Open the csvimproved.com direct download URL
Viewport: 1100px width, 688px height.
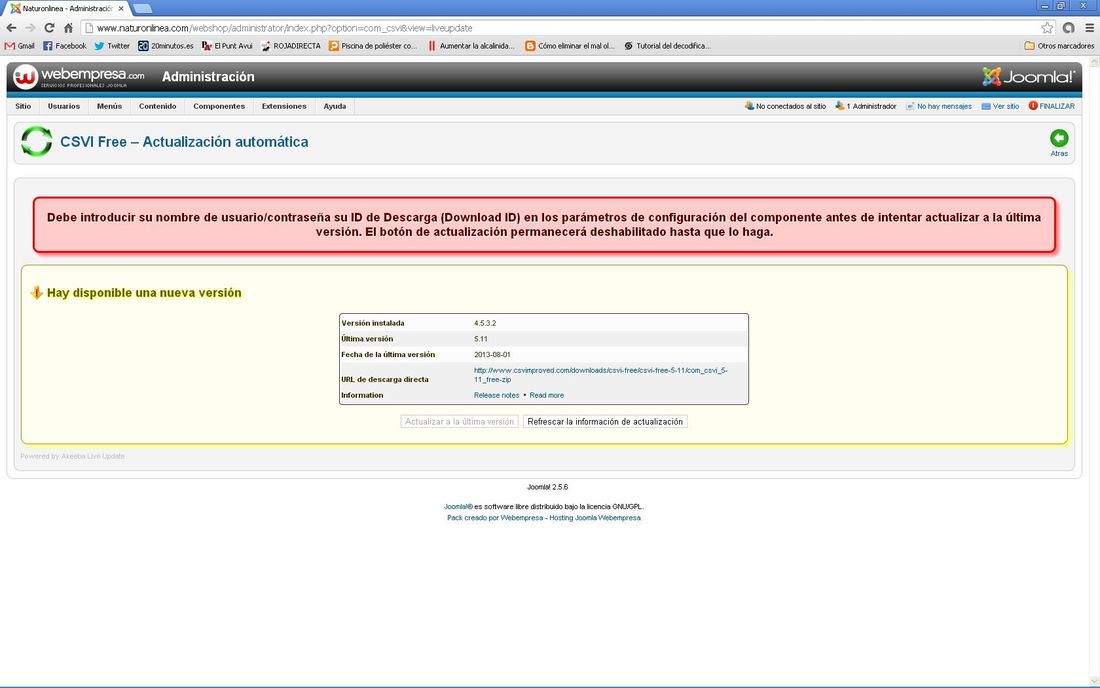[x=601, y=375]
